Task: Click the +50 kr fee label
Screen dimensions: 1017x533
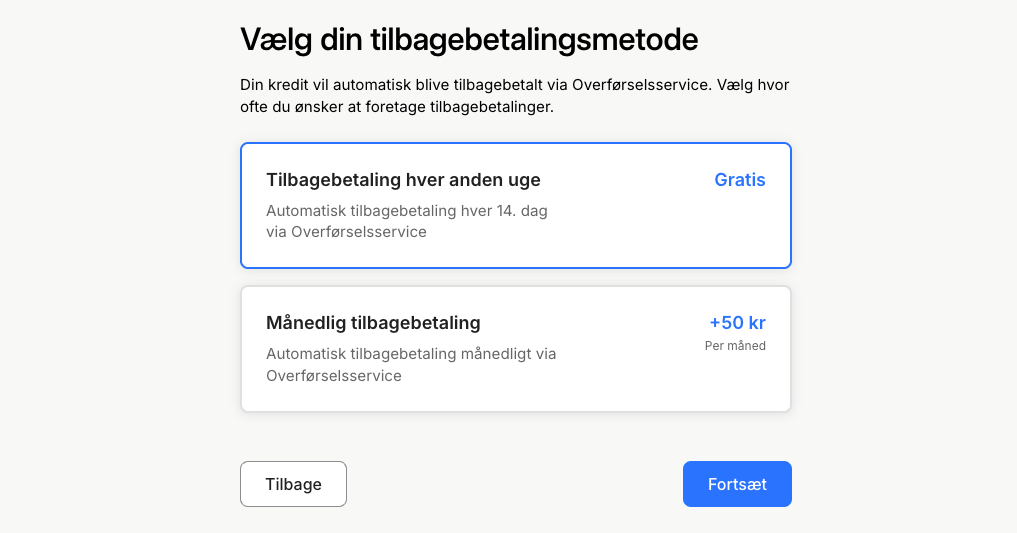Action: coord(737,323)
